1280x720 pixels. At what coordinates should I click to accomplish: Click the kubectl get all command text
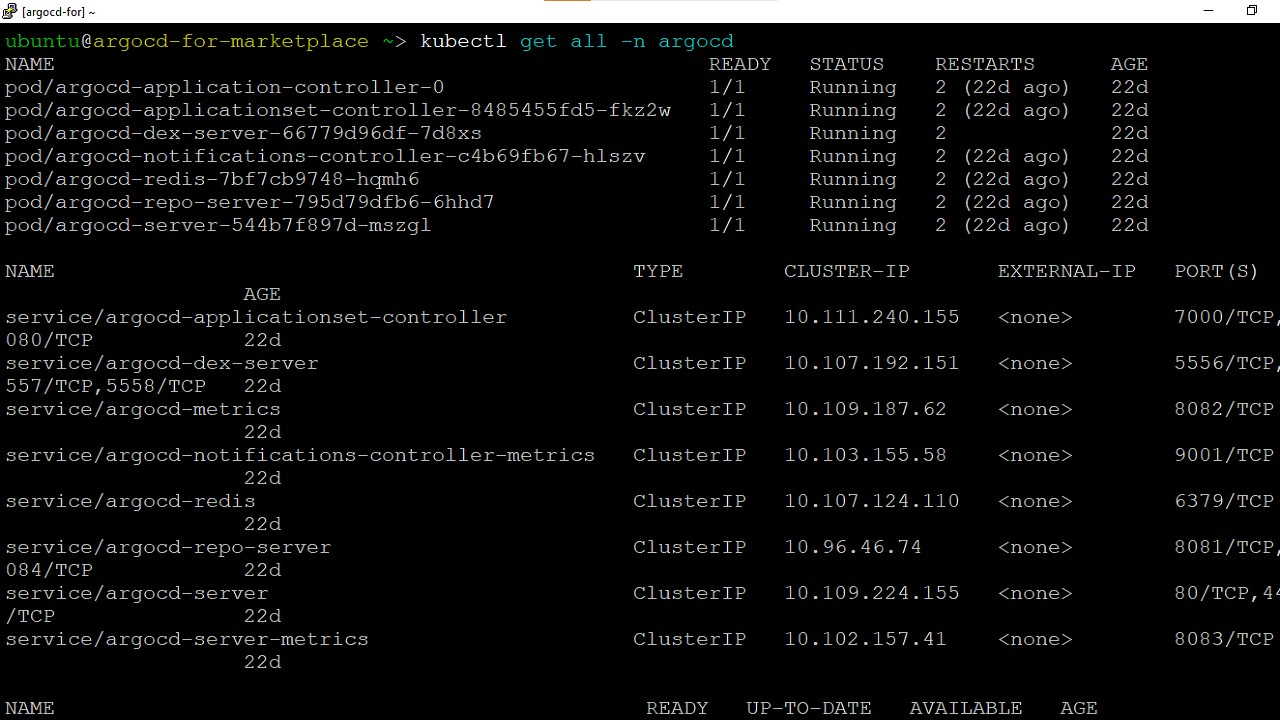point(577,41)
